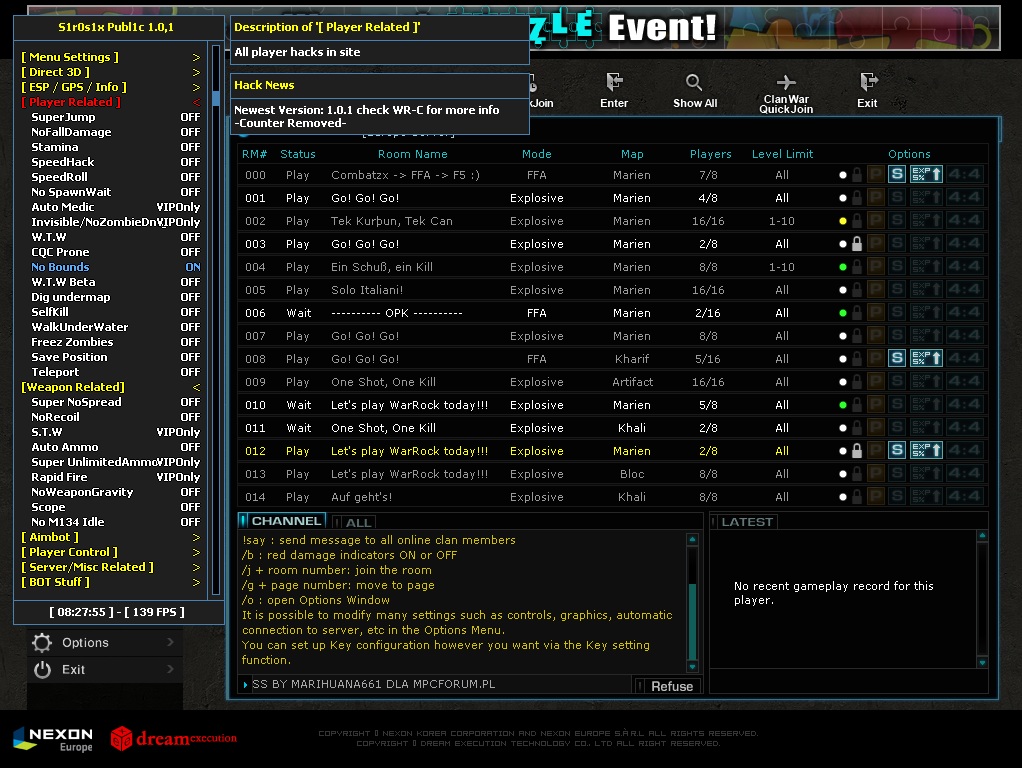Click the chat panel scrollbar thumb

(692, 621)
